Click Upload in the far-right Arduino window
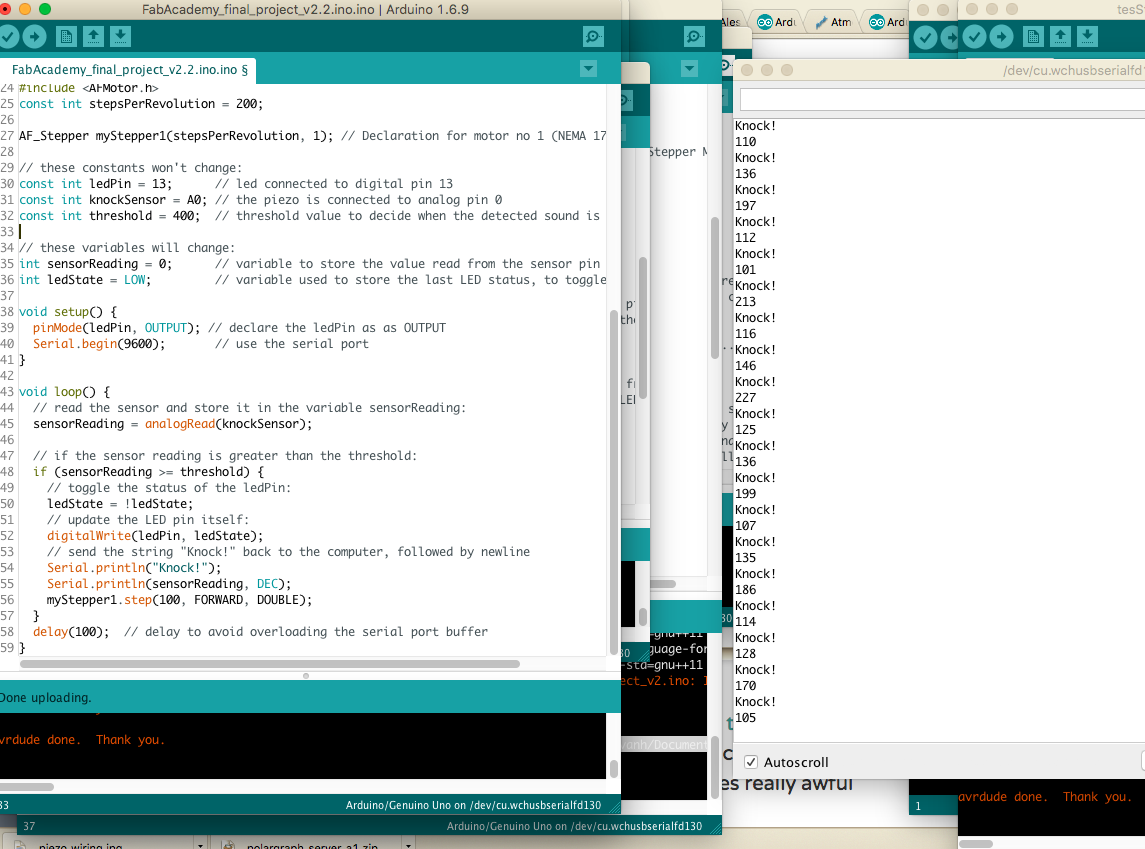1145x849 pixels. (x=1001, y=37)
